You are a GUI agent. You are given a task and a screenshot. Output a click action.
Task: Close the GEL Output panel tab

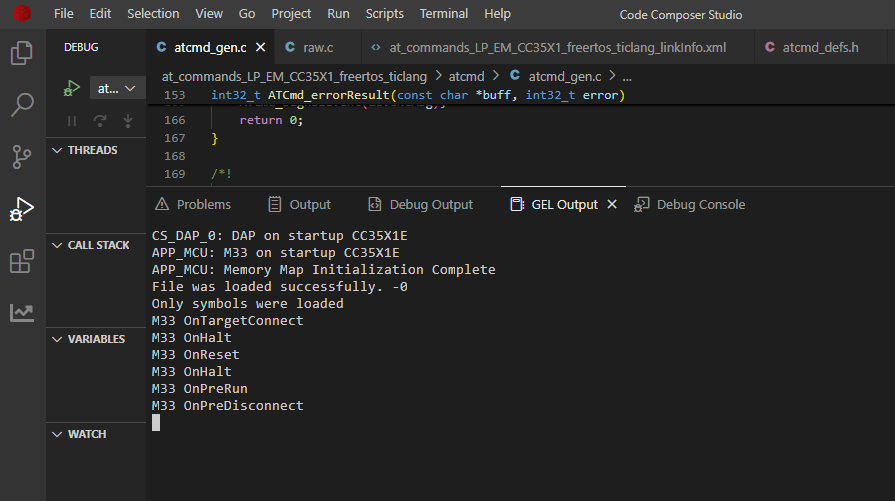[612, 204]
